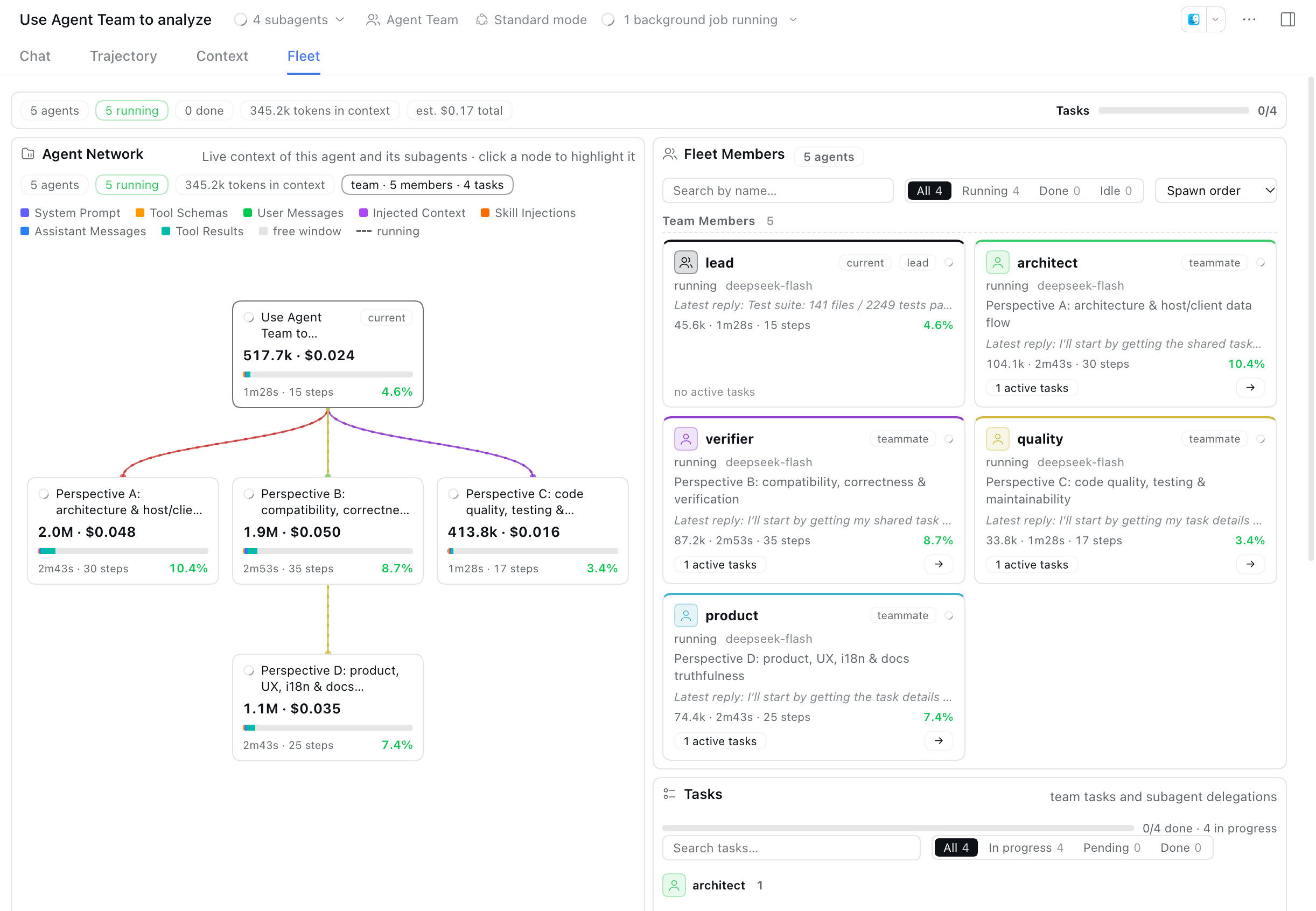Expand the background job running dropdown

699,20
